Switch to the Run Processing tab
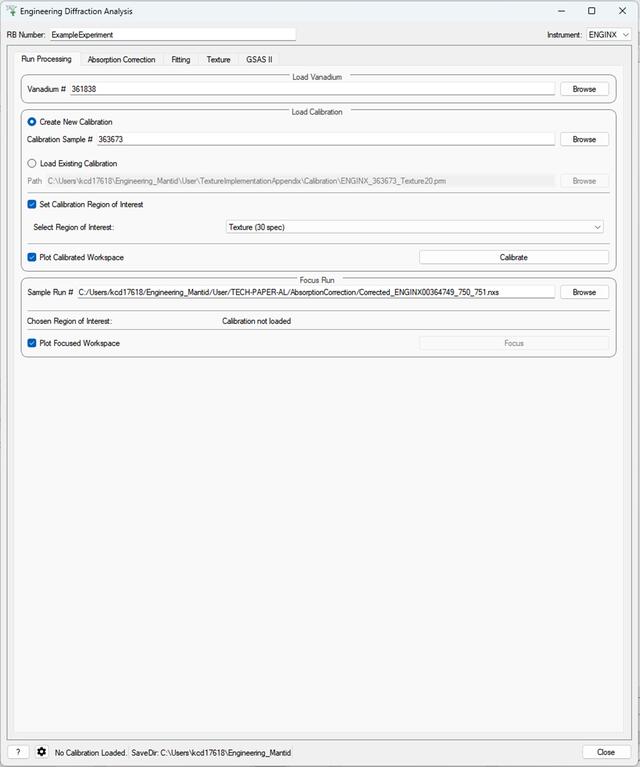The width and height of the screenshot is (640, 767). click(46, 59)
